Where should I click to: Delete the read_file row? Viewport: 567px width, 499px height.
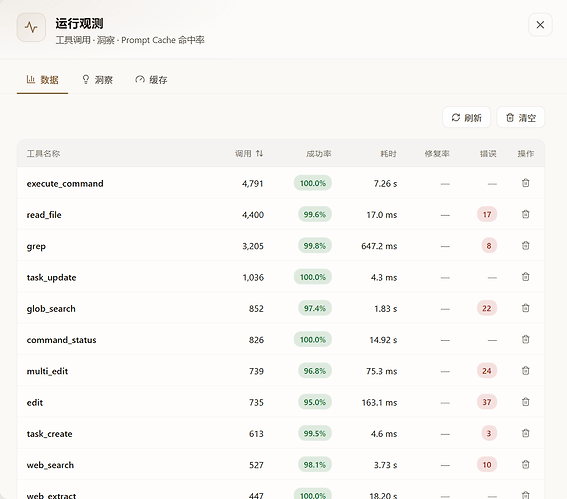point(525,214)
